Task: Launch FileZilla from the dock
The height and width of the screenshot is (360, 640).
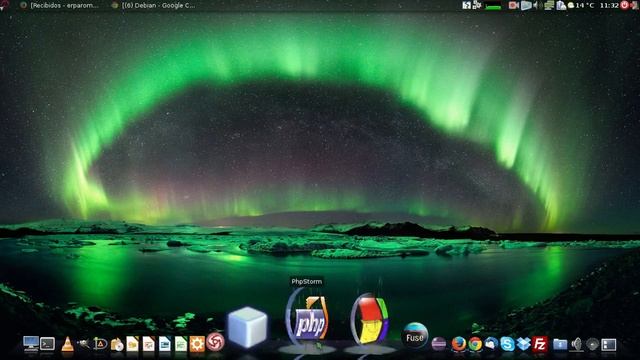Action: (540, 344)
